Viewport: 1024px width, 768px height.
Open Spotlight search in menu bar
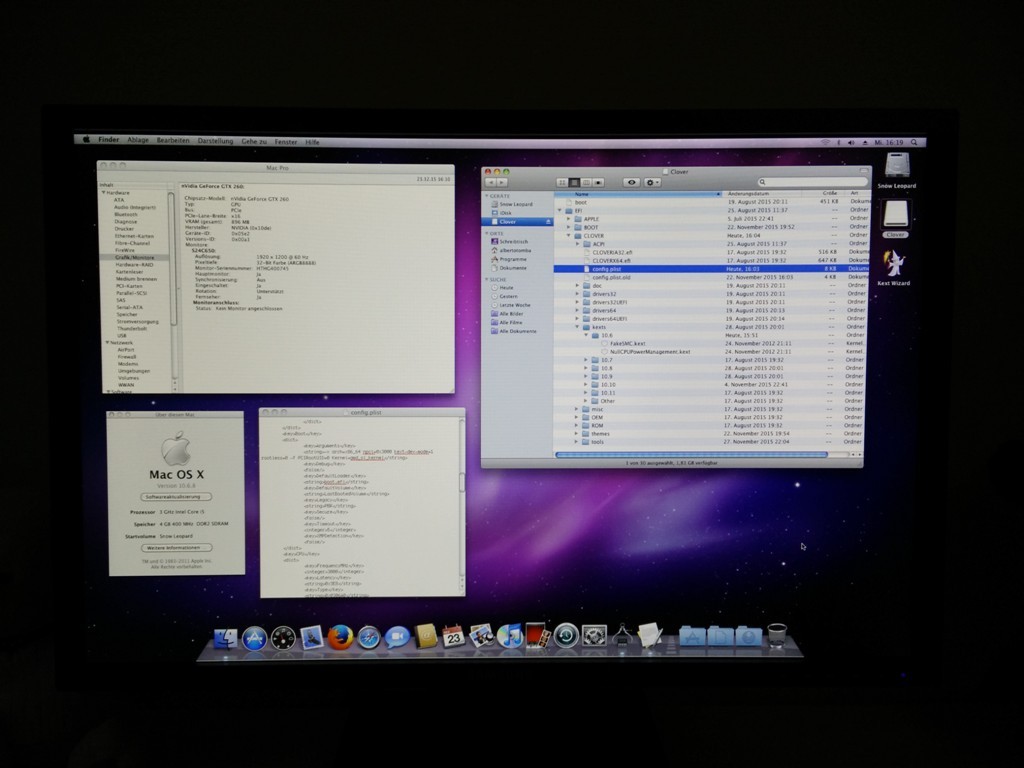914,142
